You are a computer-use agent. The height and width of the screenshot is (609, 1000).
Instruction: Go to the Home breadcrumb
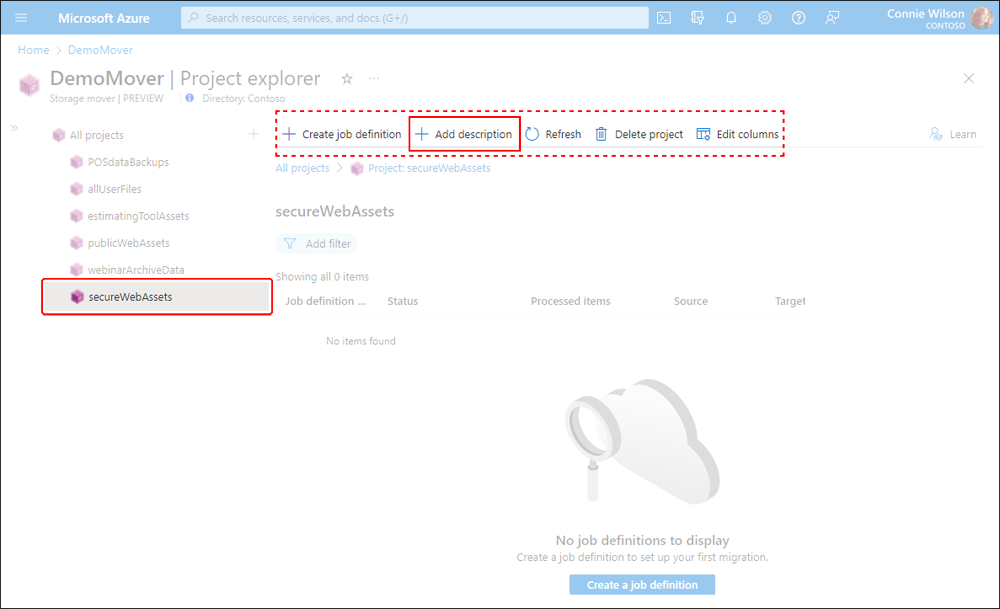pyautogui.click(x=33, y=50)
